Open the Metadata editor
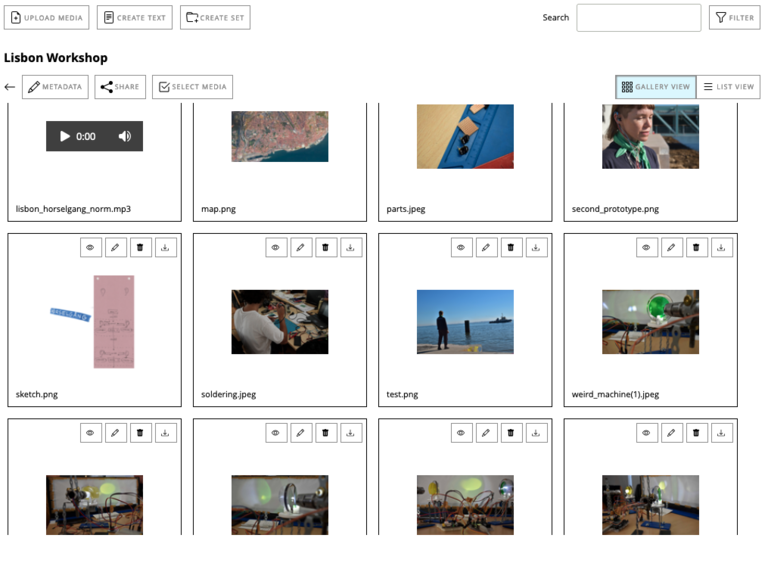The width and height of the screenshot is (768, 566). click(x=55, y=87)
